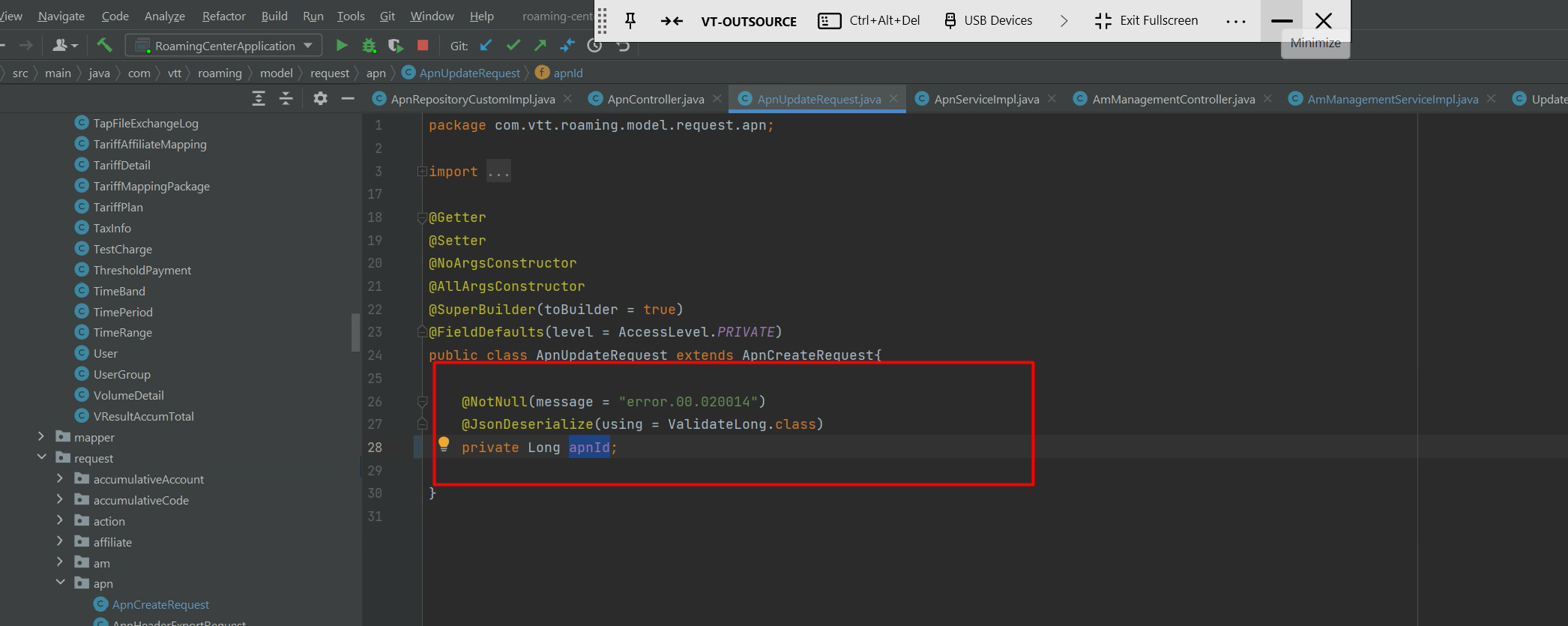Click the red Stop icon
Viewport: 1568px width, 626px height.
point(423,46)
